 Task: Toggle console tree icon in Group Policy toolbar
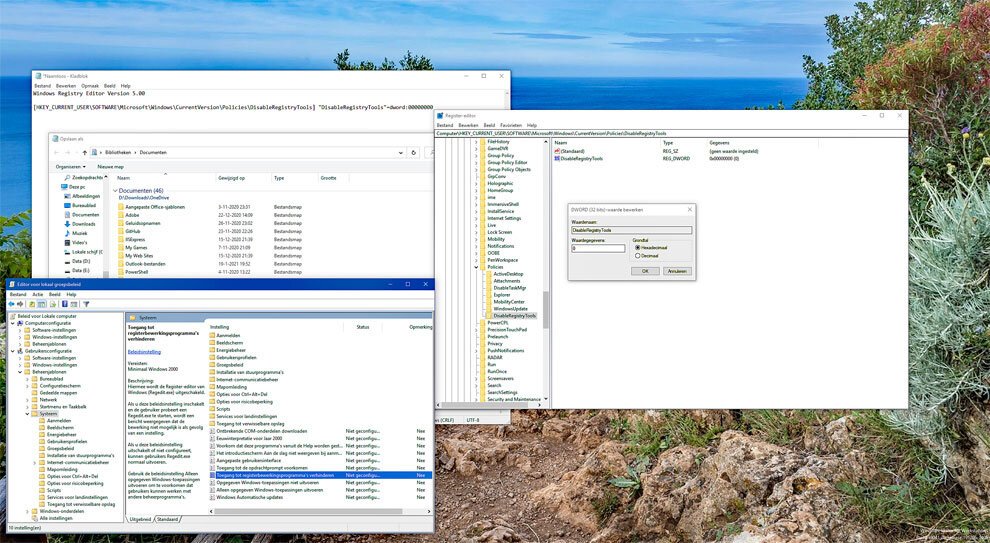click(x=41, y=304)
